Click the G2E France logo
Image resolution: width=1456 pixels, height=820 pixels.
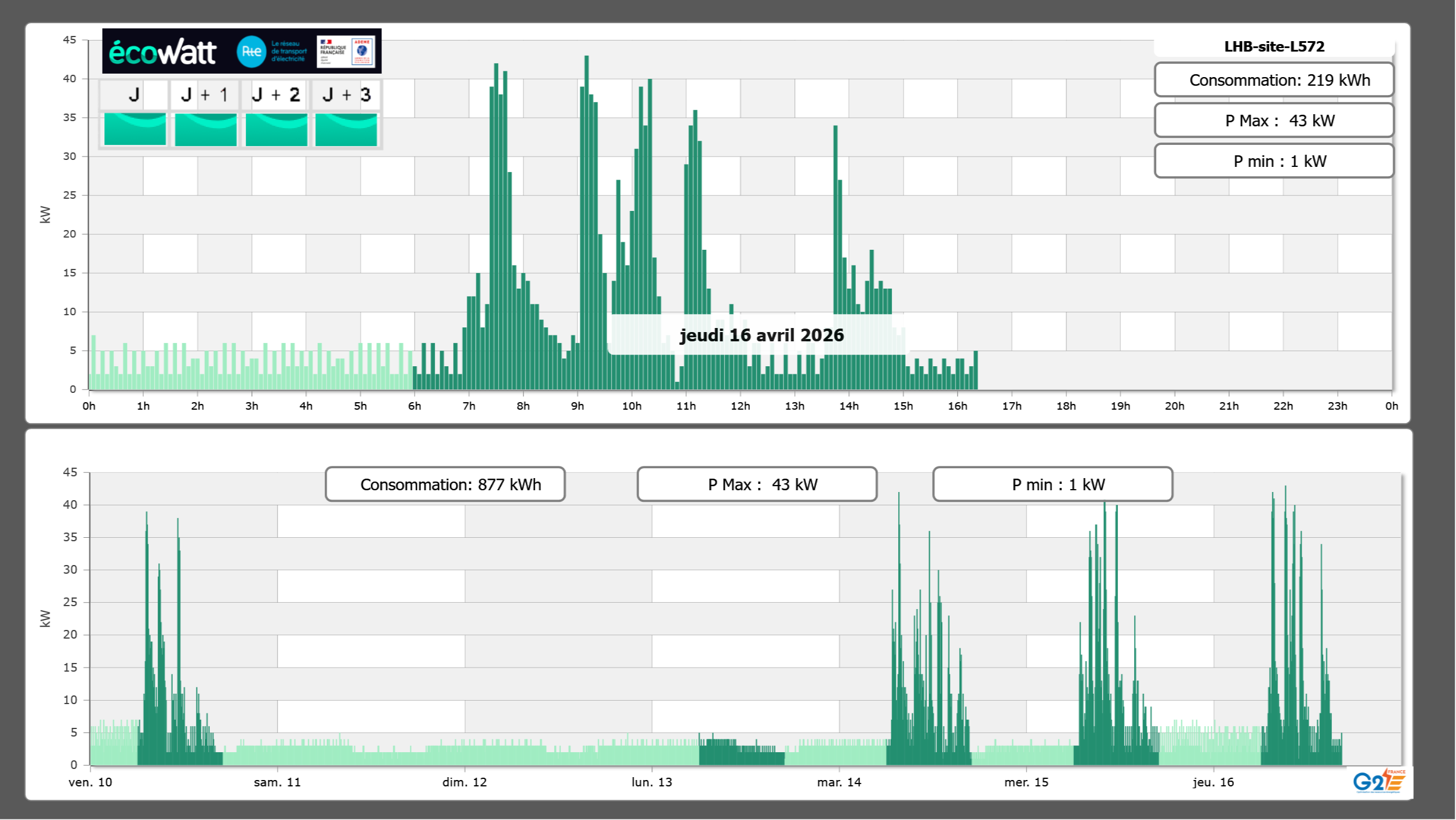[x=1378, y=781]
